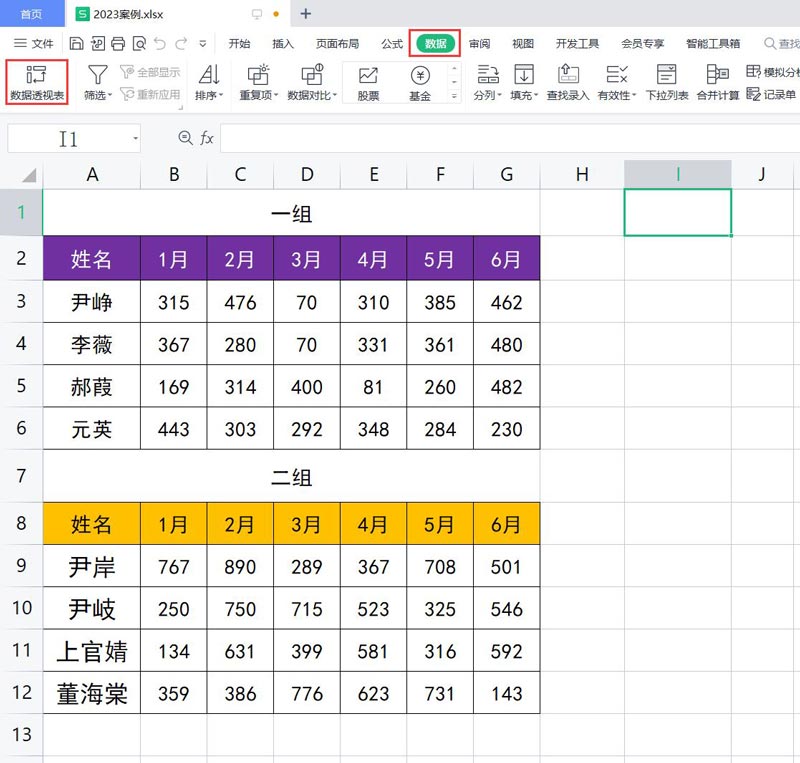Click the purple 姓名 header cell
The height and width of the screenshot is (763, 800).
tap(92, 258)
